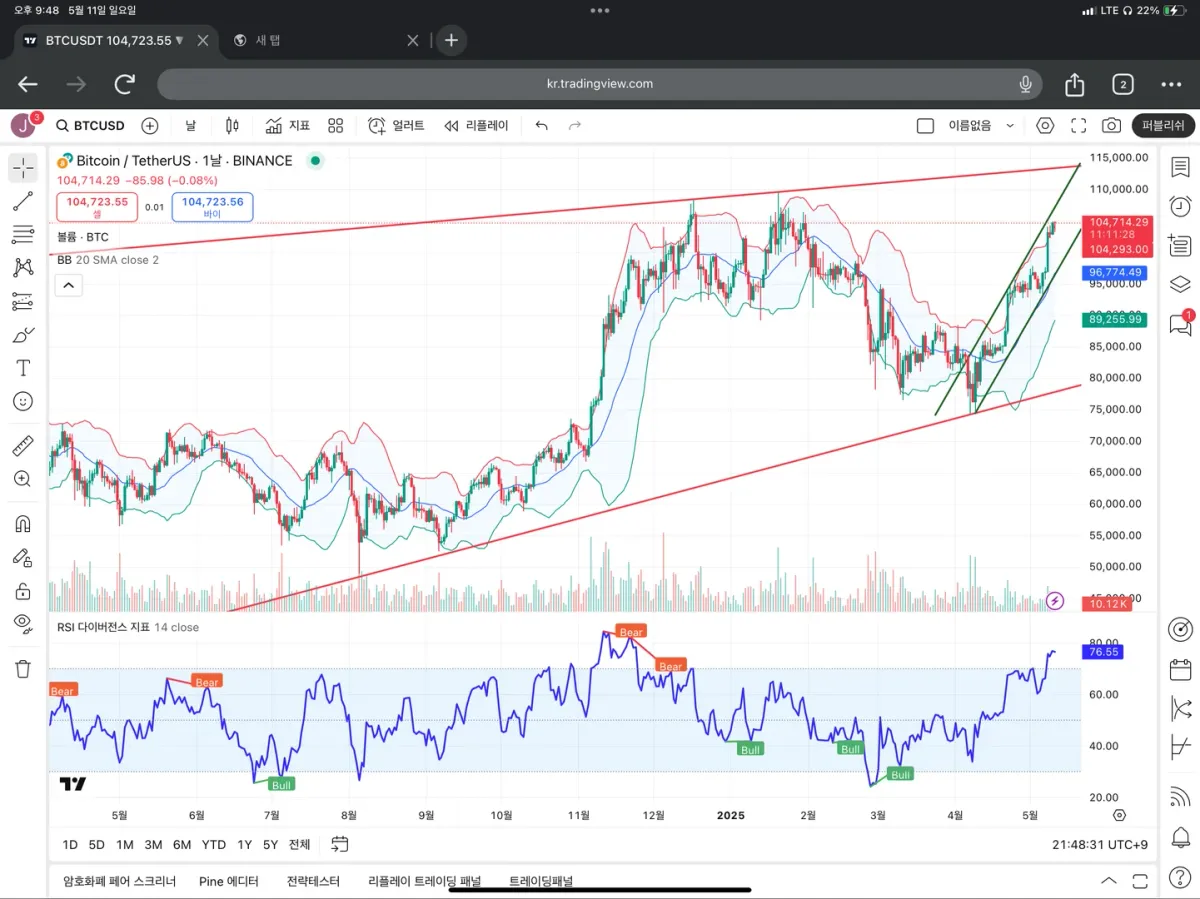1200x899 pixels.
Task: Enter fullscreen mode for the chart
Action: [1078, 126]
